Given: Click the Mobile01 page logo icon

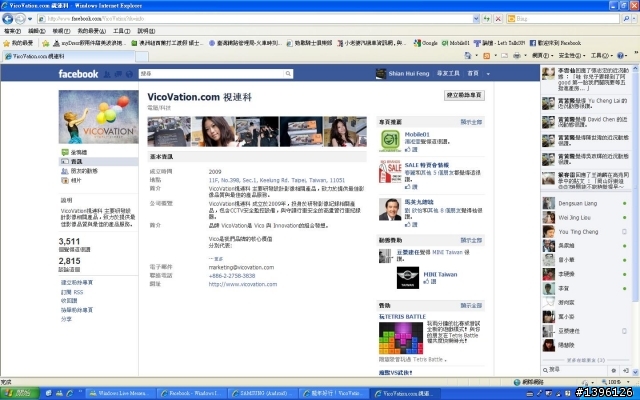Looking at the screenshot, I should tap(390, 140).
